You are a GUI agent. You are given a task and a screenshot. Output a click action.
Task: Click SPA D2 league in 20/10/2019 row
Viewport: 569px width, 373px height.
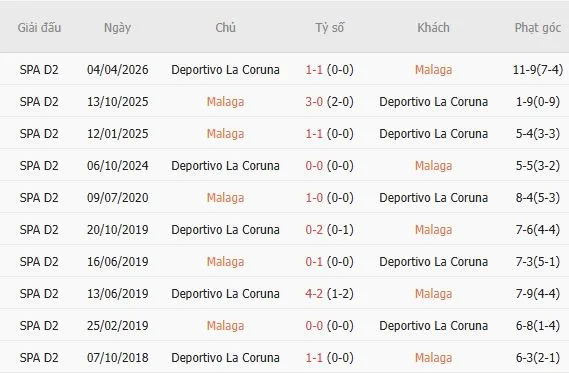pos(39,230)
